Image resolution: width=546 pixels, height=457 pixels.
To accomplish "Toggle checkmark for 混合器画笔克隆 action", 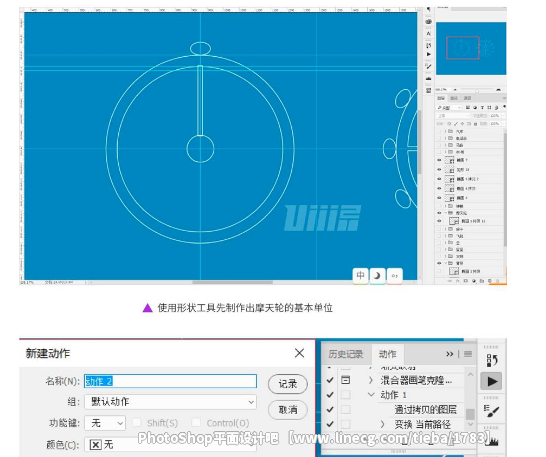I will click(x=330, y=380).
